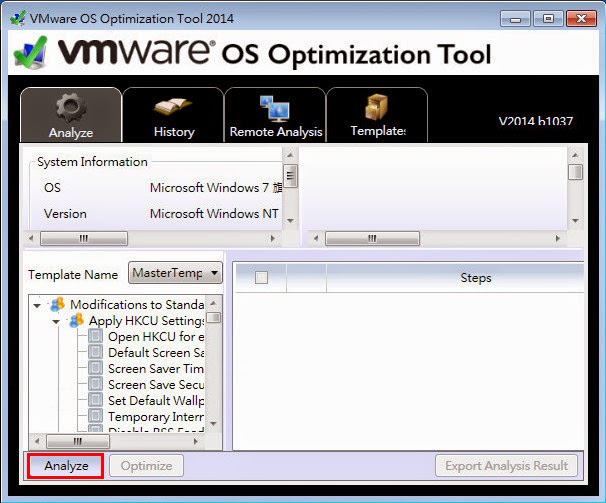Image resolution: width=606 pixels, height=503 pixels.
Task: Toggle the select-all checkbox in the Steps header
Action: (261, 277)
